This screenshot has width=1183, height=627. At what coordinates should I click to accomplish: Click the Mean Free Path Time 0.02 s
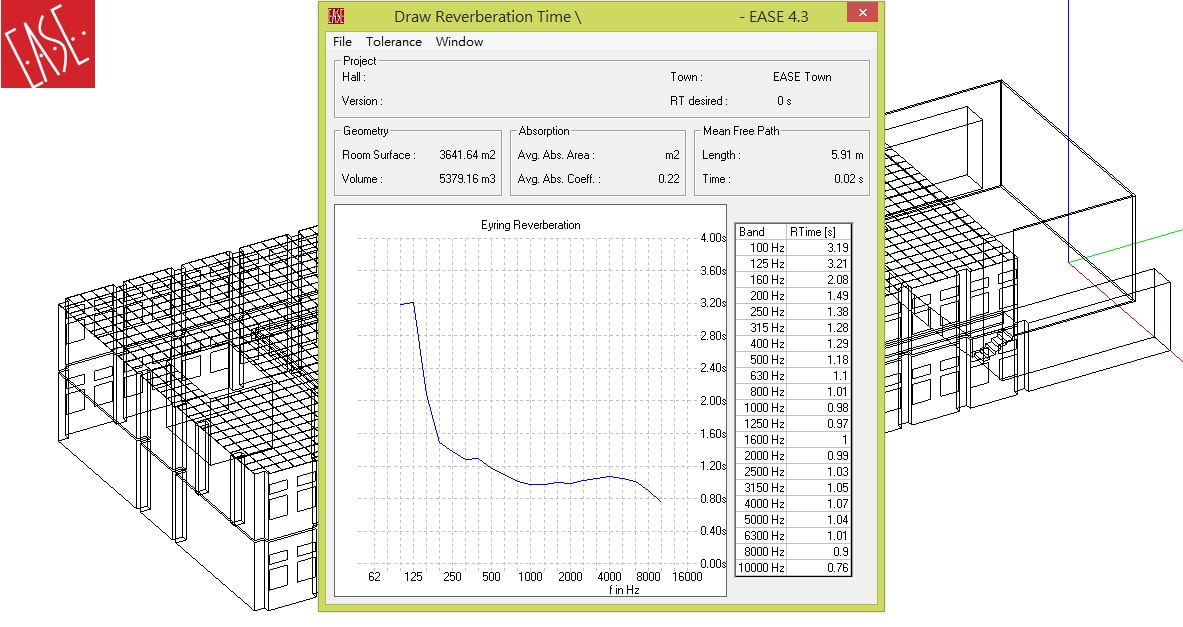tap(849, 179)
